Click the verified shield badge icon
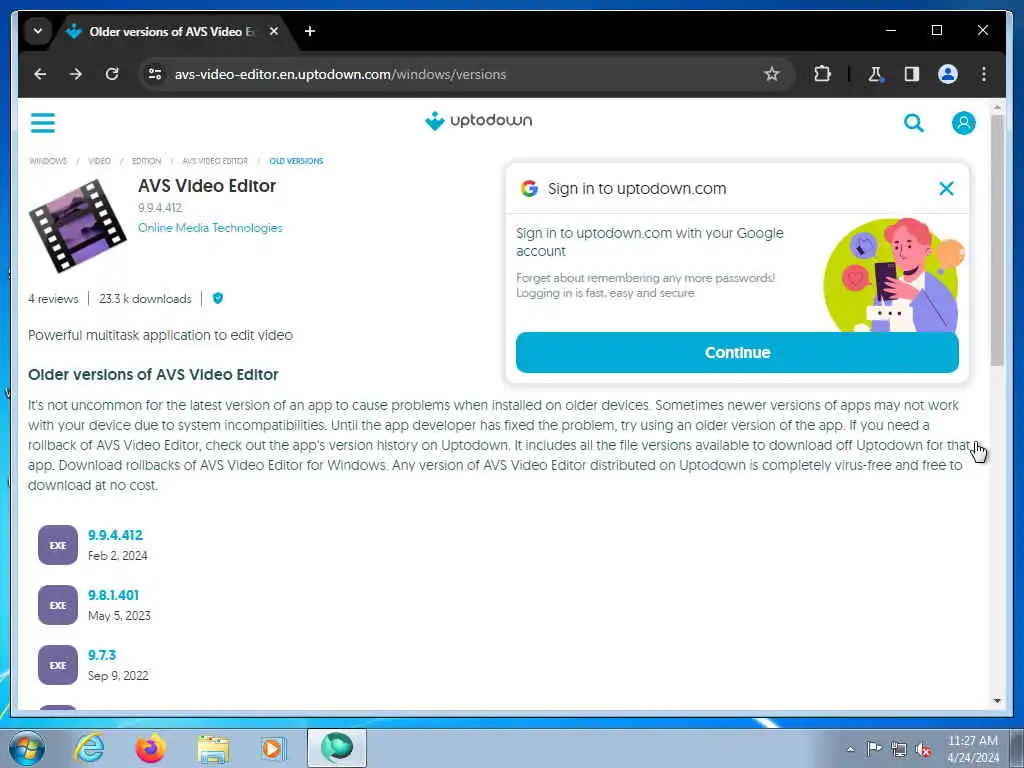Viewport: 1024px width, 768px height. 218,298
